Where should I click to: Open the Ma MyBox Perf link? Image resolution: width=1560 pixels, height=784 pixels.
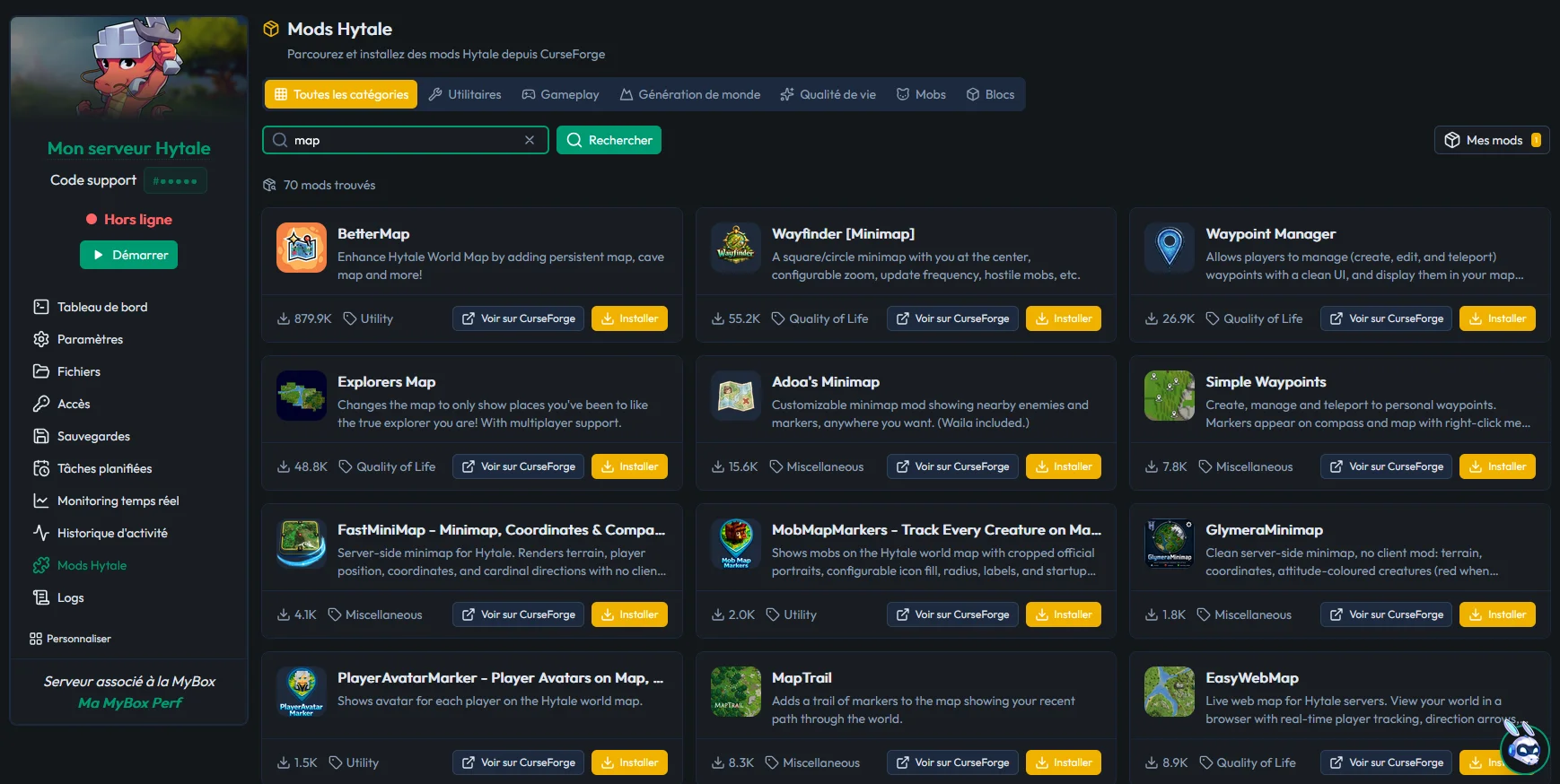click(129, 703)
